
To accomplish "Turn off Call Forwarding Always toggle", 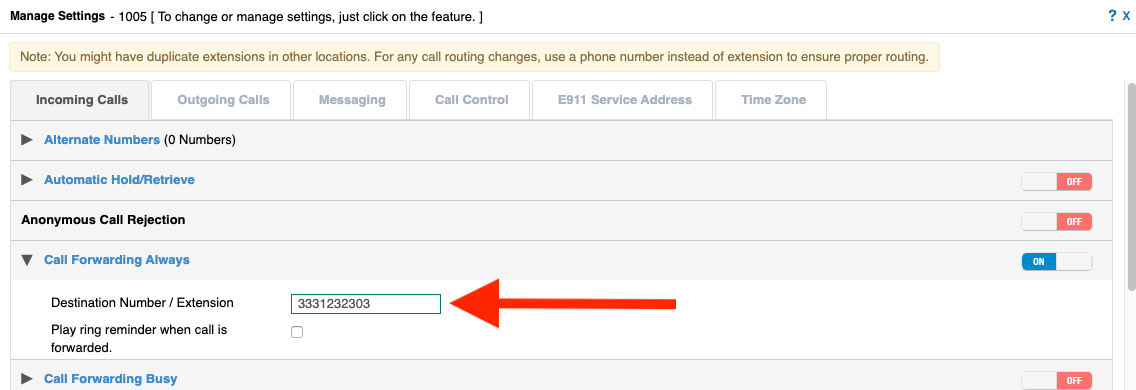I will point(1056,262).
